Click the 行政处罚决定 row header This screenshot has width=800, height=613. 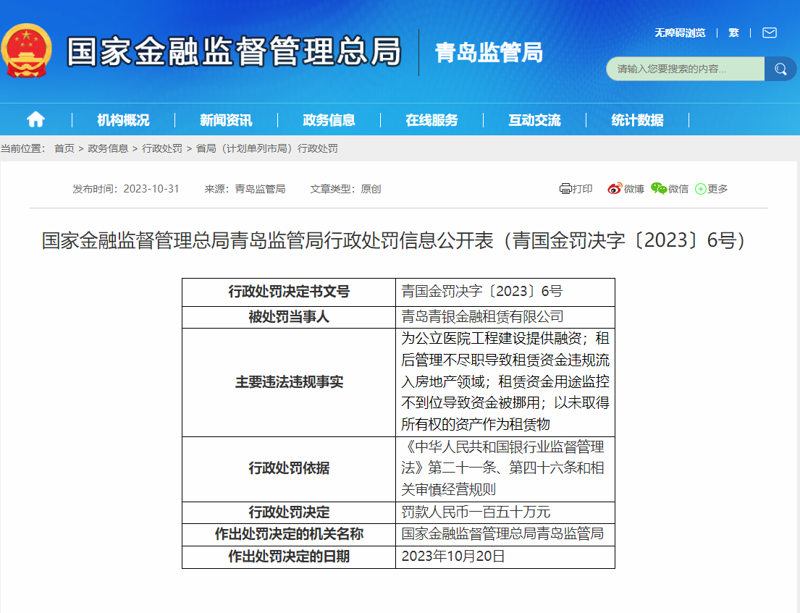click(x=289, y=512)
